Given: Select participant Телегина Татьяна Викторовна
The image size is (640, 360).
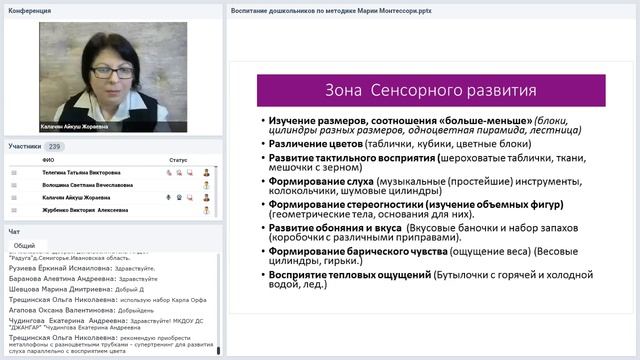Looking at the screenshot, I should (x=81, y=173).
